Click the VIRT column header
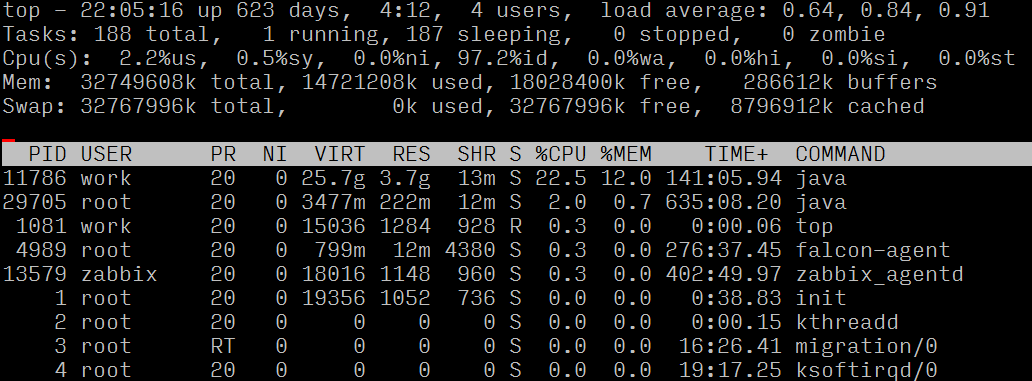This screenshot has width=1032, height=381. [x=340, y=155]
